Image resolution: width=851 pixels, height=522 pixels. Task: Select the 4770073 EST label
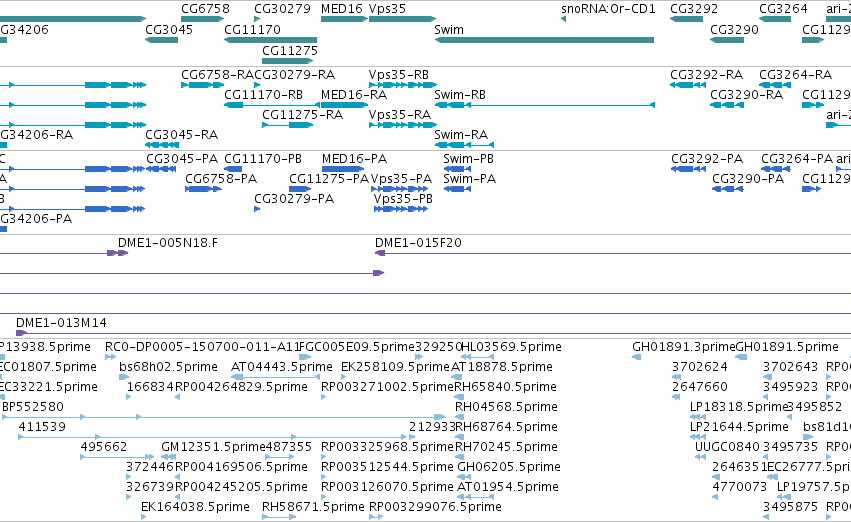click(740, 487)
